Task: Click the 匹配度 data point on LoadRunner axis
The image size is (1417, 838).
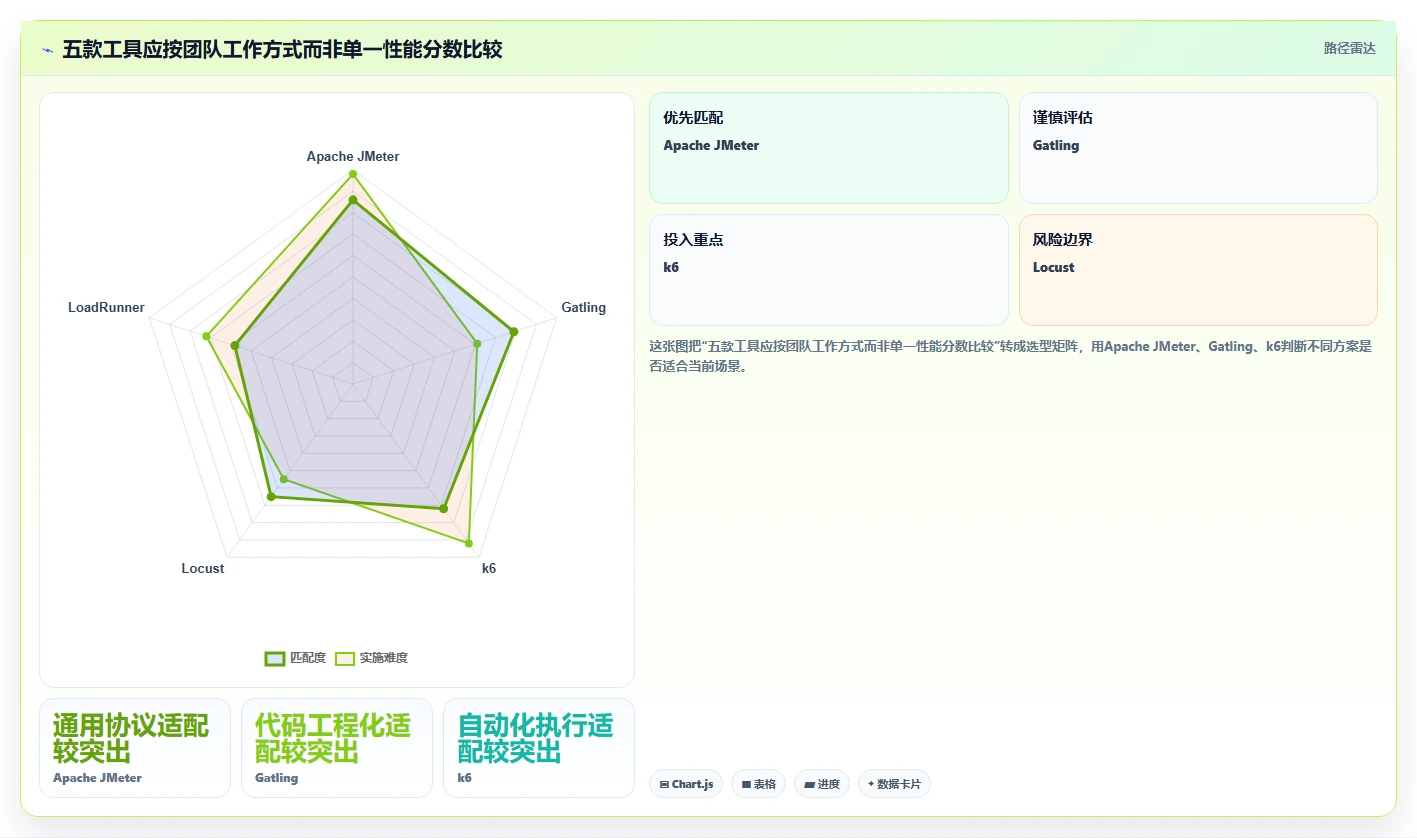Action: 235,346
